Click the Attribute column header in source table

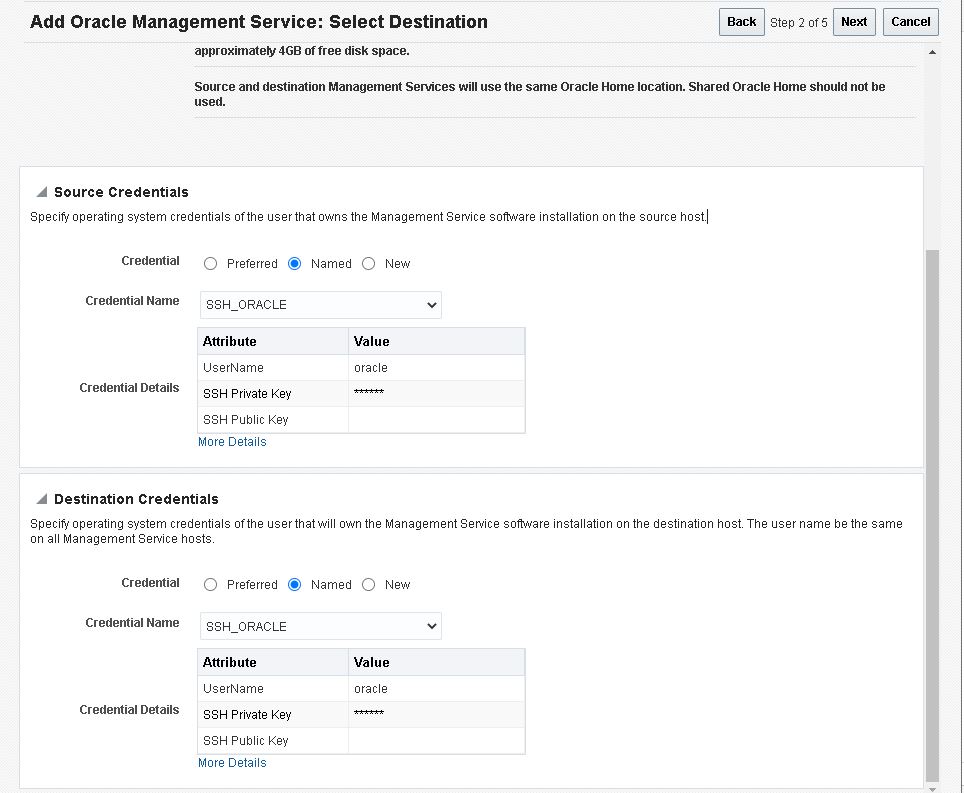tap(229, 341)
